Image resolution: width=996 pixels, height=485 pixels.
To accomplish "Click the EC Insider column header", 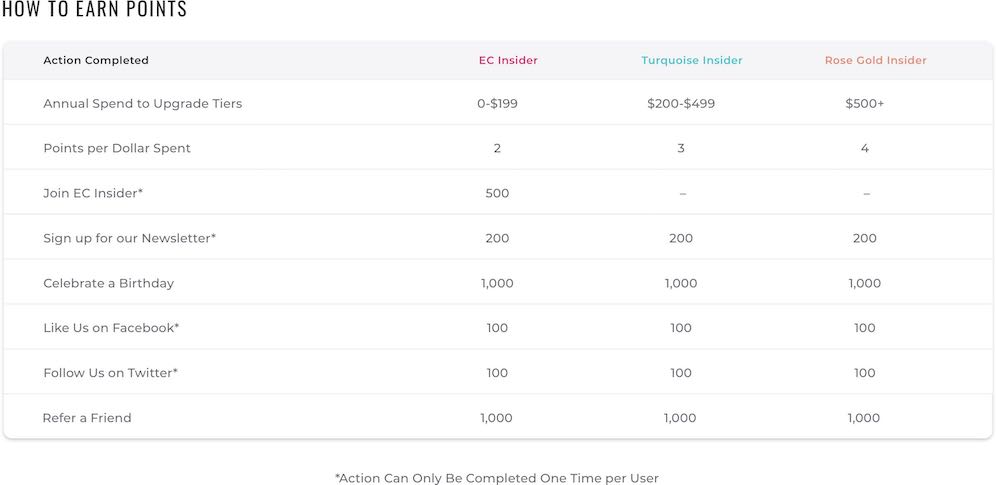I will click(508, 60).
